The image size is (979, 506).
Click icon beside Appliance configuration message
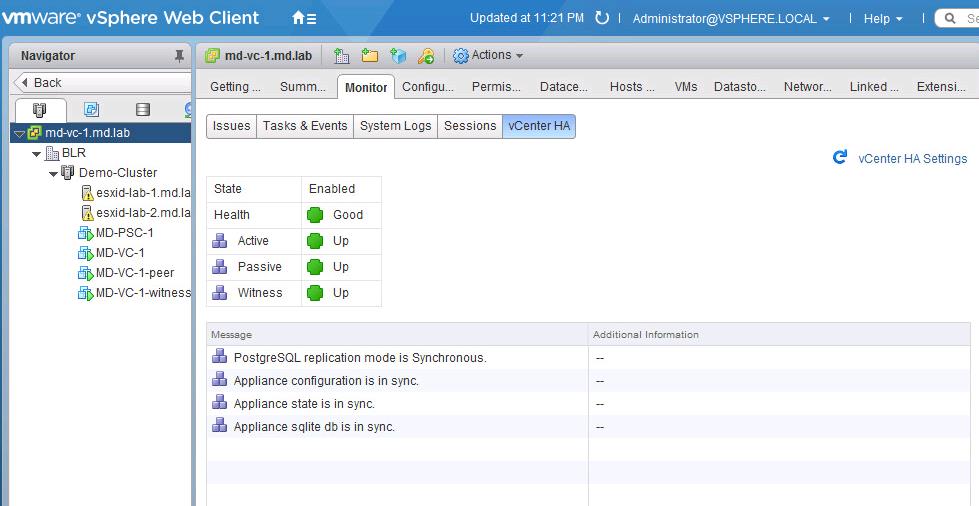[x=220, y=380]
